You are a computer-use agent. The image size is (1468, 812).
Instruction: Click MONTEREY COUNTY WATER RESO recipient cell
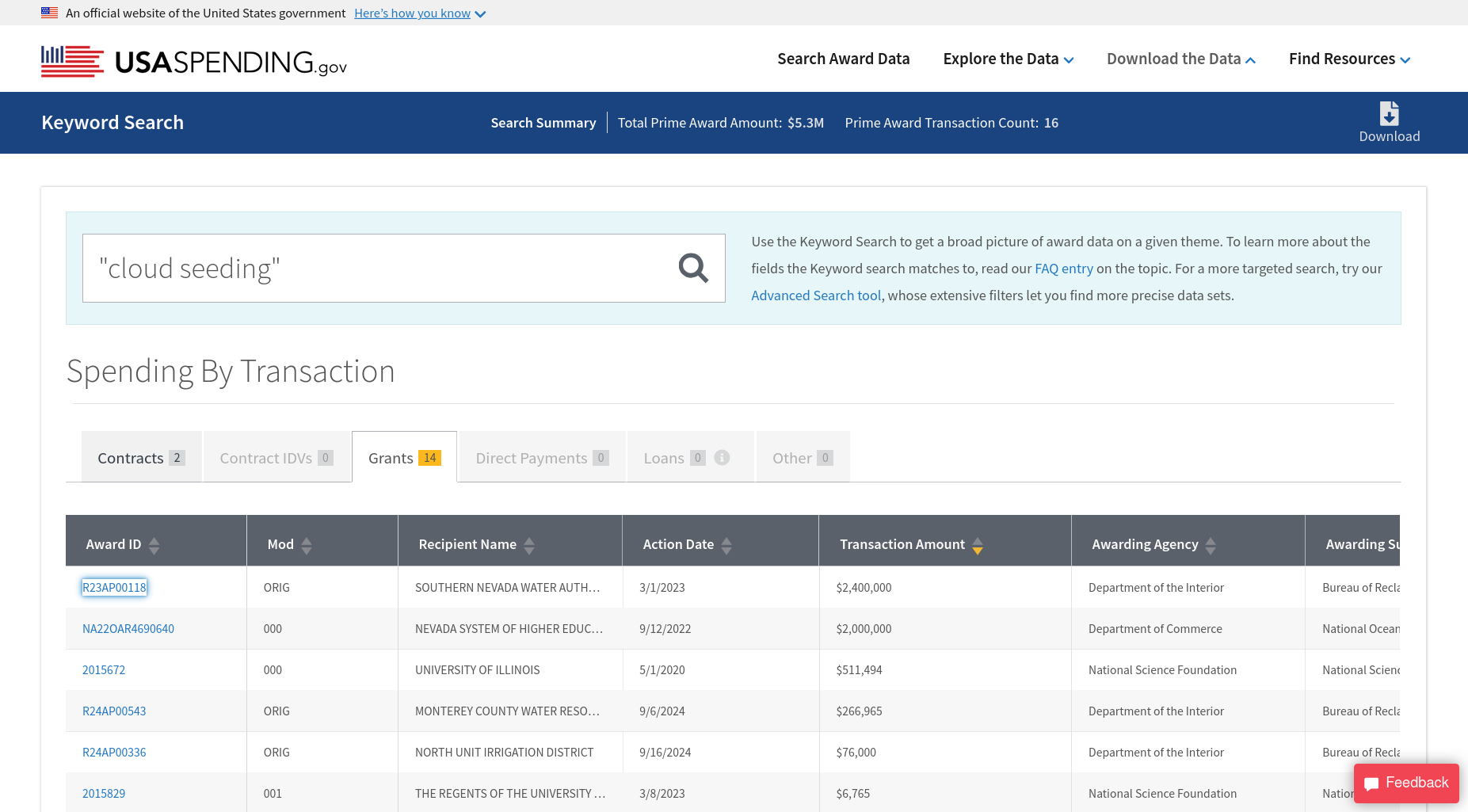coord(509,711)
